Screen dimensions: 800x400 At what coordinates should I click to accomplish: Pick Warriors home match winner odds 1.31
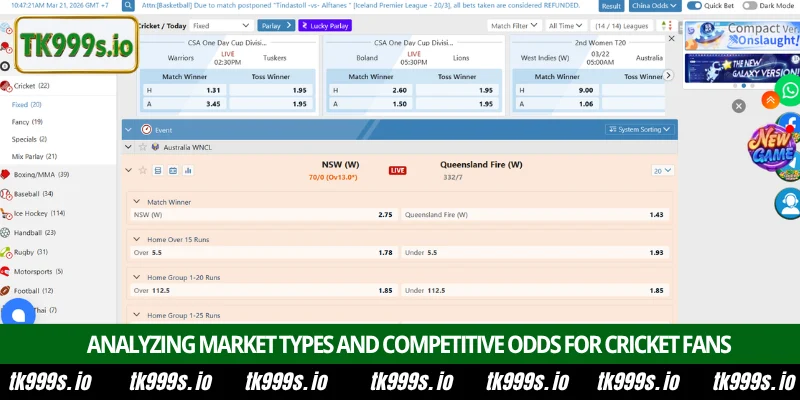click(184, 90)
